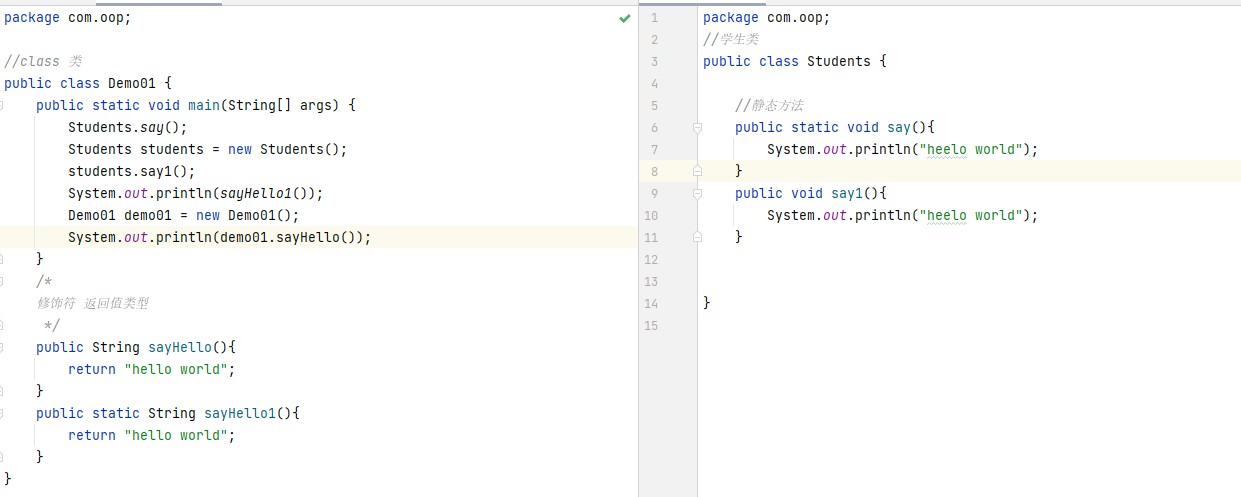This screenshot has height=497, width=1241.
Task: Collapse the main method fold marker in Demo01
Action: (3, 105)
